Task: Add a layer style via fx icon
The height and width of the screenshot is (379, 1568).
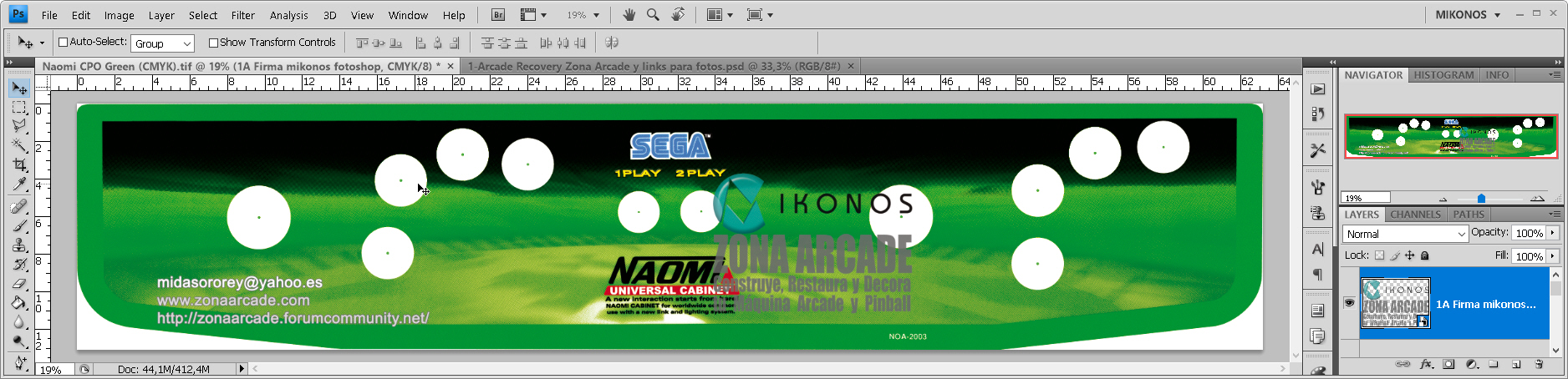Action: [x=1426, y=365]
